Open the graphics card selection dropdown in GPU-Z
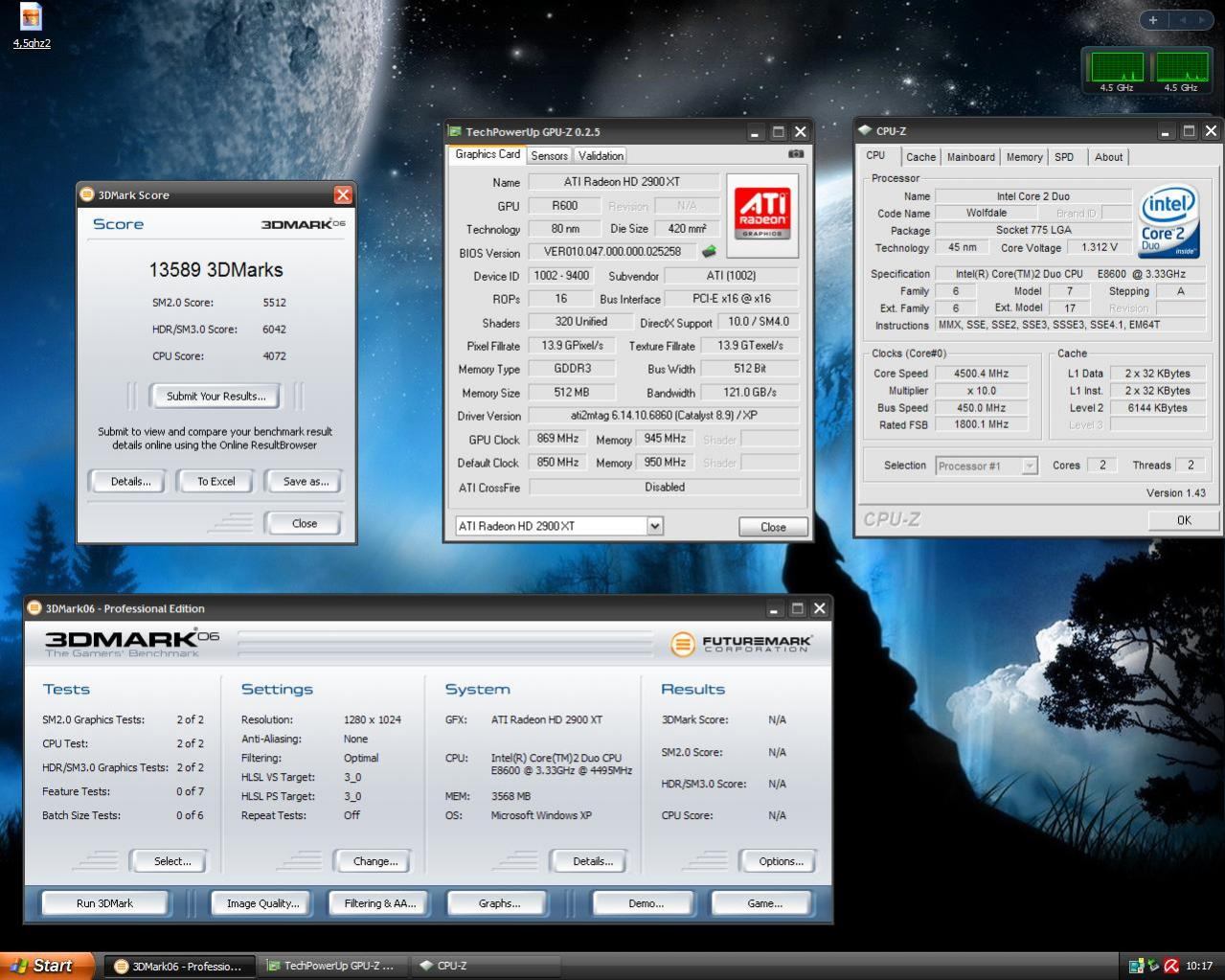Viewport: 1225px width, 980px height. (654, 526)
